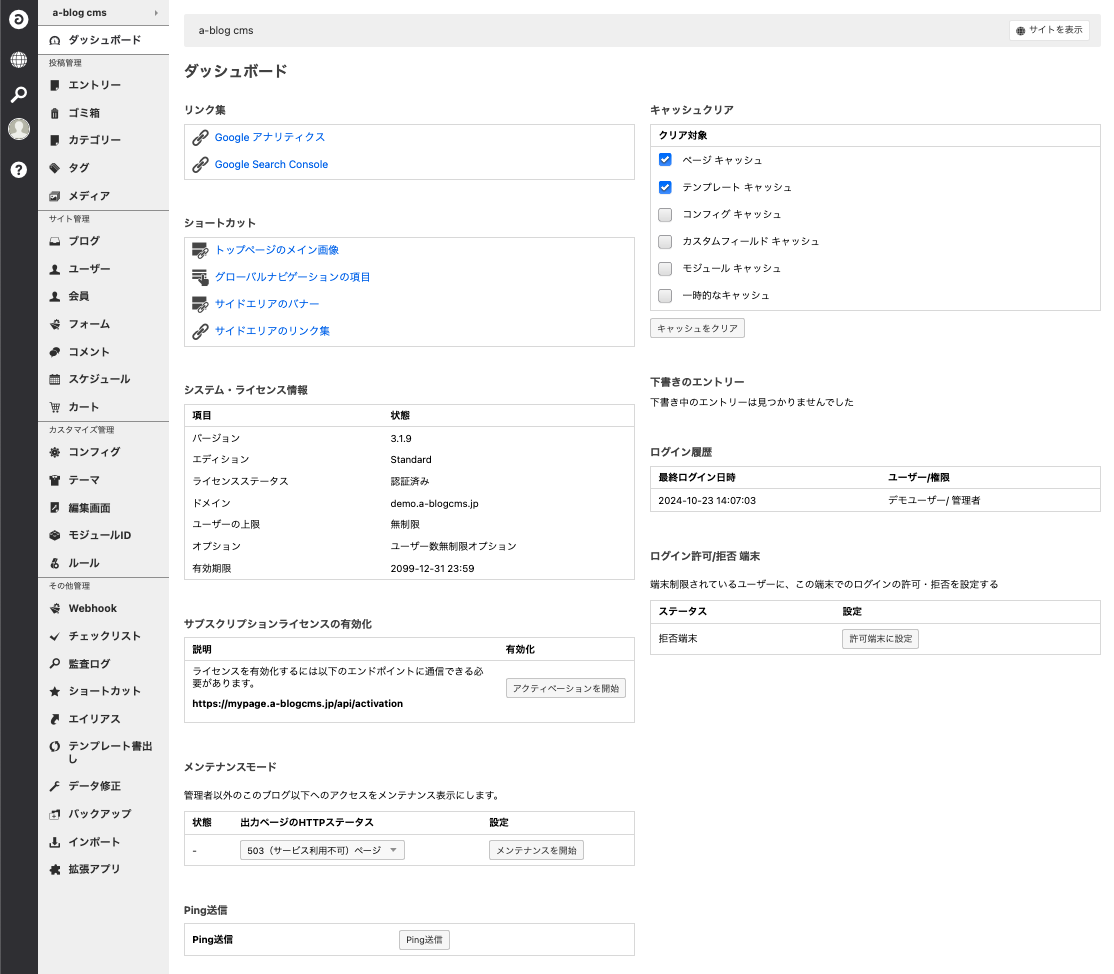Viewport: 1114px width, 974px height.
Task: Open コンフィグ in the sidebar
Action: coord(94,452)
